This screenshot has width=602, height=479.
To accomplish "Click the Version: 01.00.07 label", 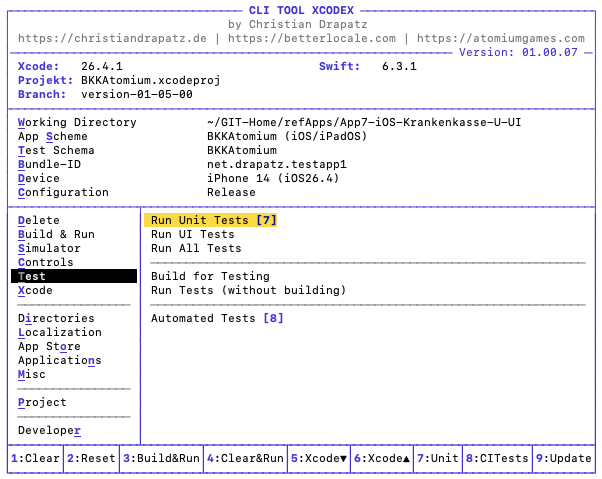I will coord(518,53).
